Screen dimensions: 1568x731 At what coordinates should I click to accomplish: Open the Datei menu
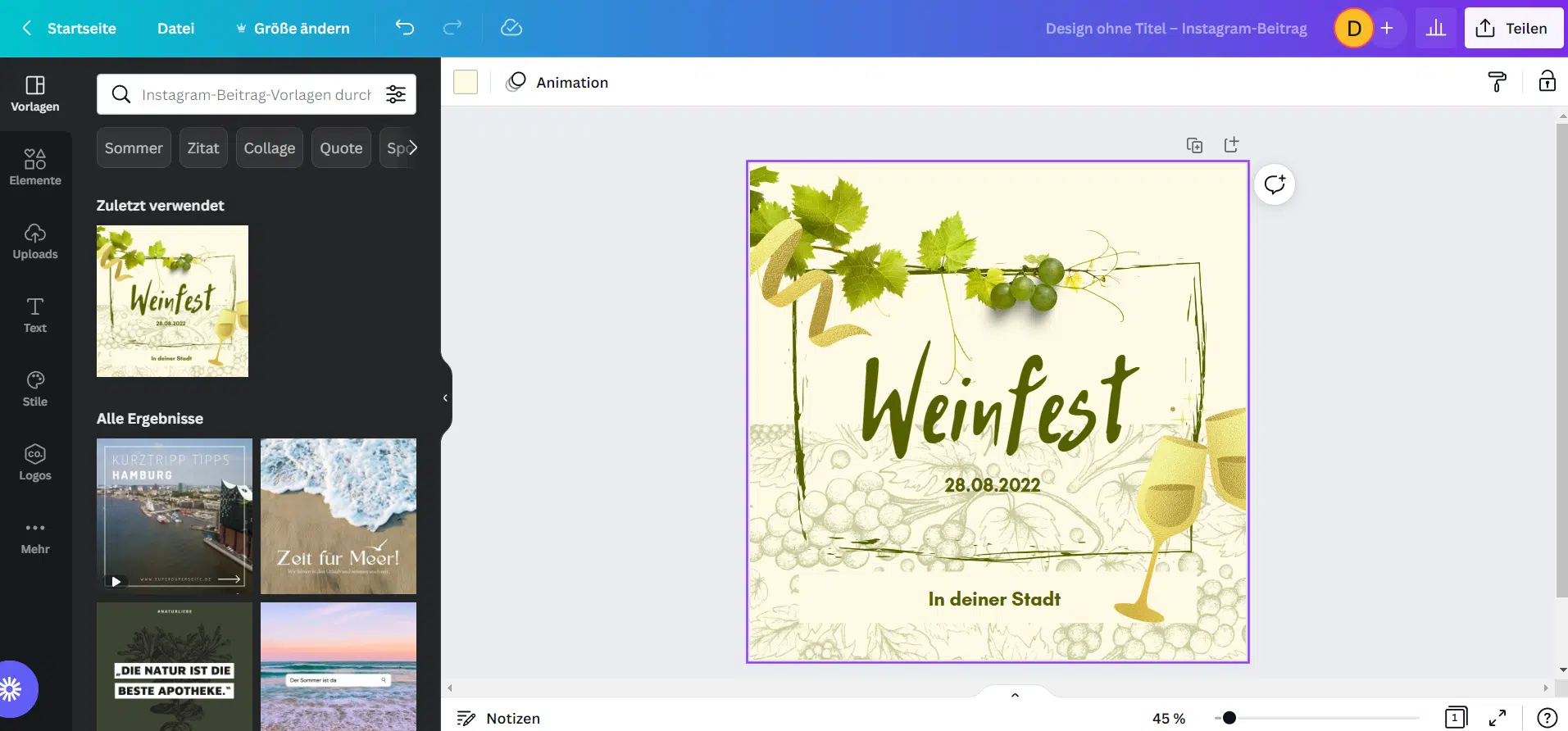[x=175, y=29]
